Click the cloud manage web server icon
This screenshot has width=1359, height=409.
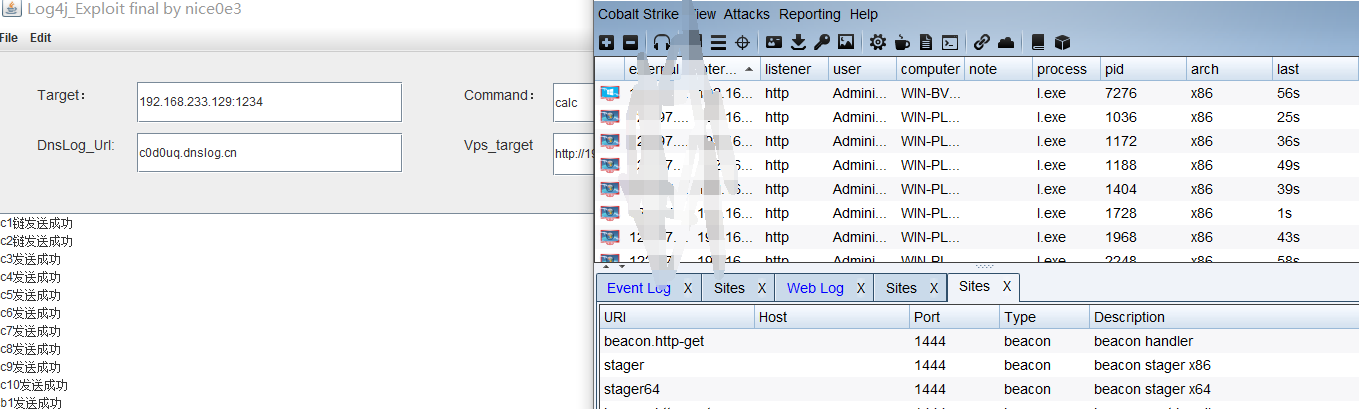pos(1006,42)
